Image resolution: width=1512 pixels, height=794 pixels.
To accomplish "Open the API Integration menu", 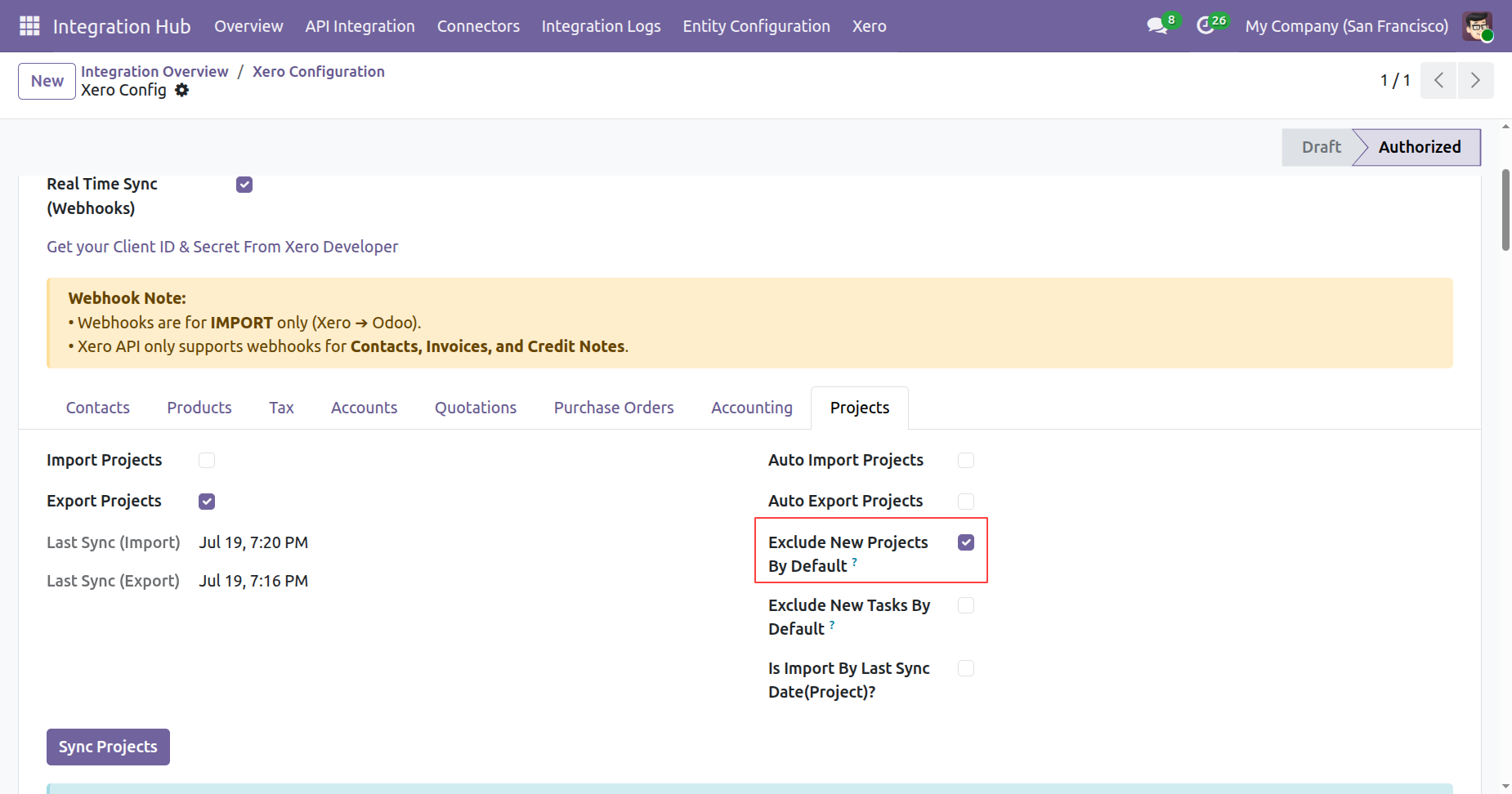I will (360, 26).
